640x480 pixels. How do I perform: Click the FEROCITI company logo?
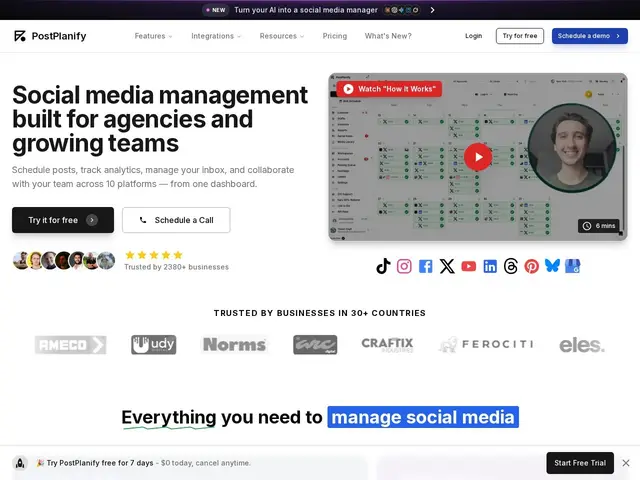[486, 345]
